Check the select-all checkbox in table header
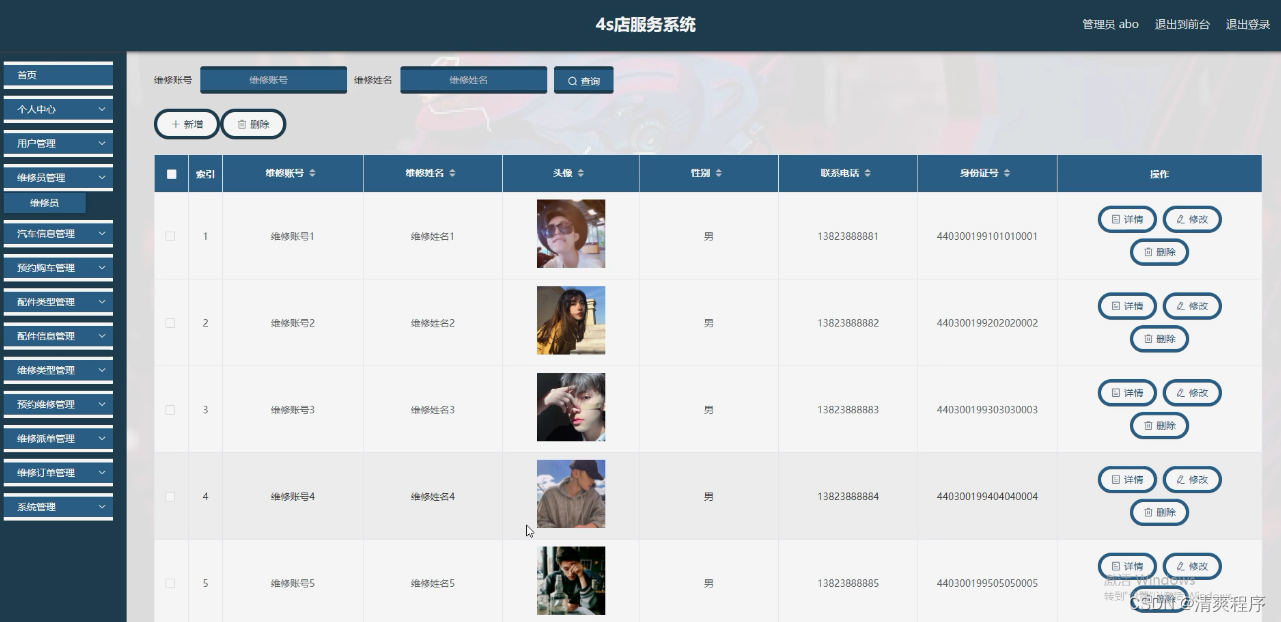Screen dimensions: 1281x622 pos(169,172)
